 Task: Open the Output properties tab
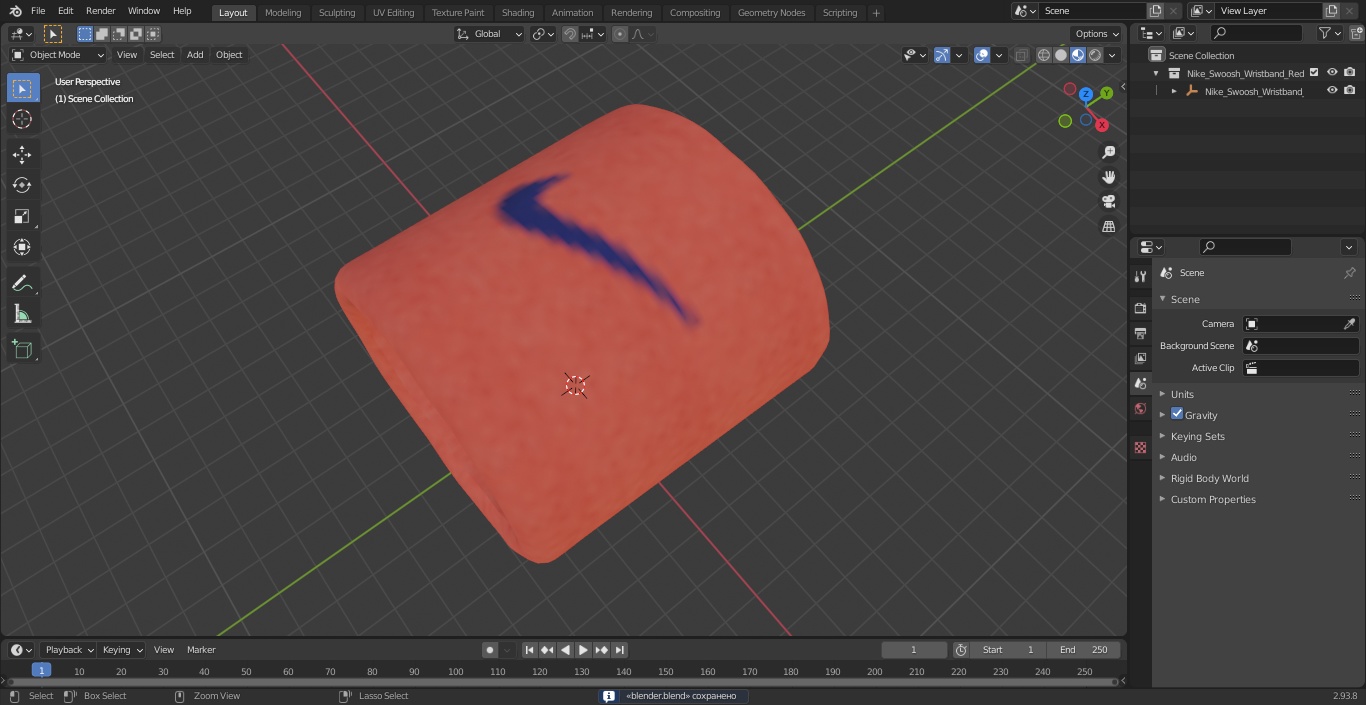[1140, 333]
